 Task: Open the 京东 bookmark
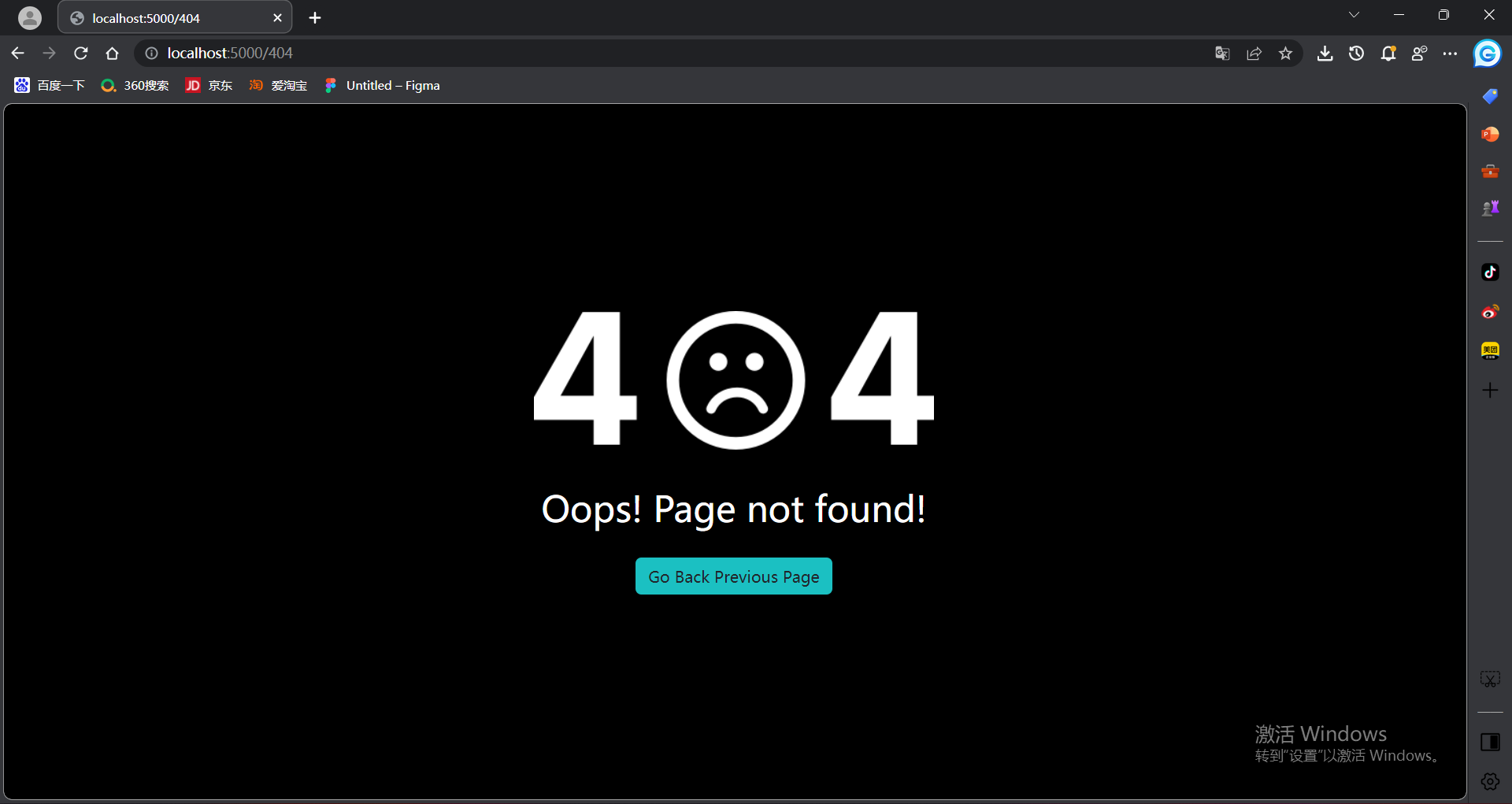click(x=209, y=85)
